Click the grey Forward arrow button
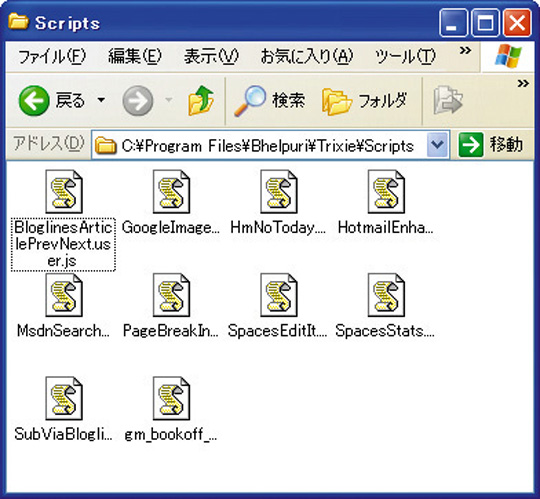 [x=138, y=100]
